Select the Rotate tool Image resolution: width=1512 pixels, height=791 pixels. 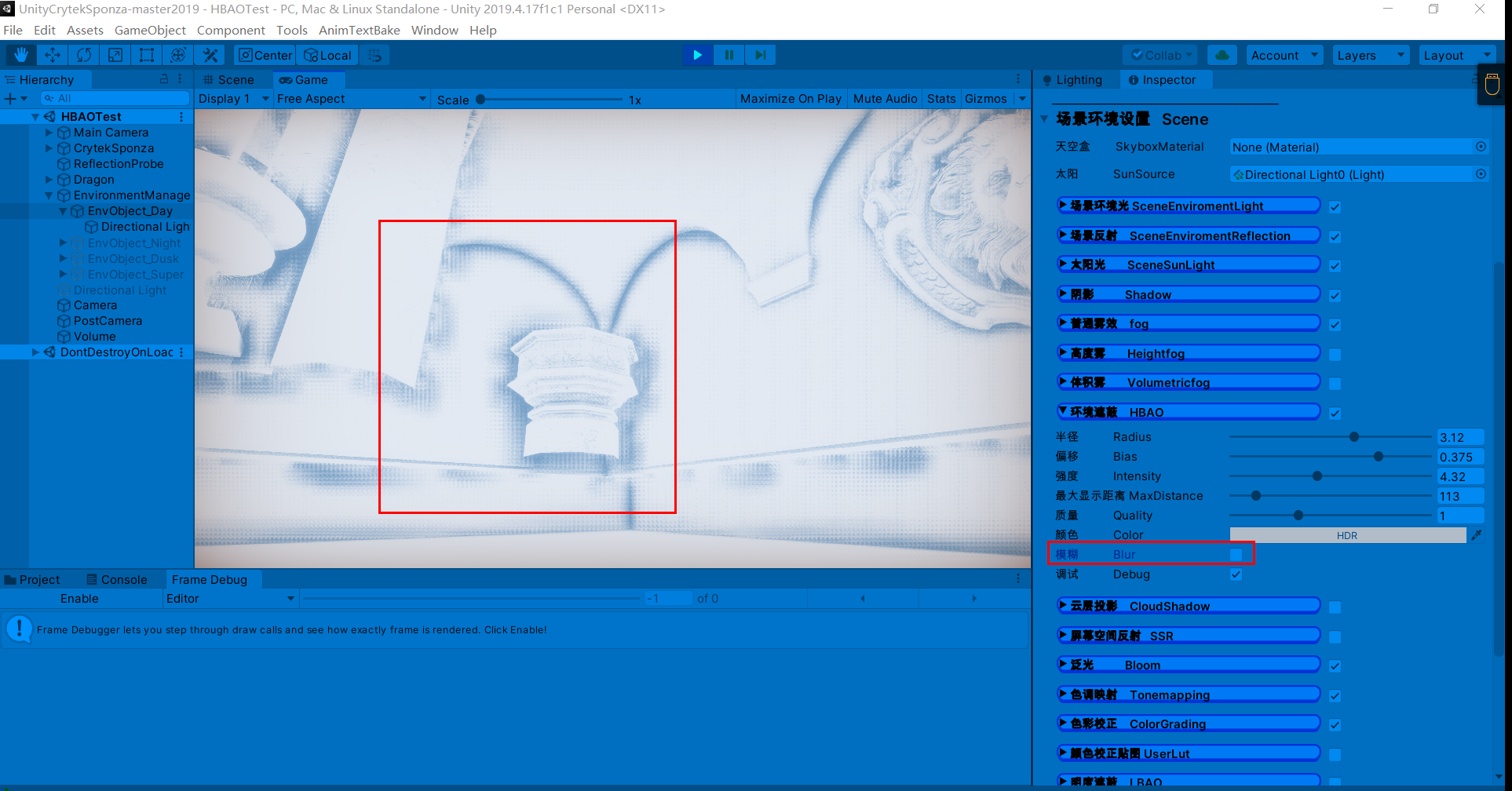[x=84, y=55]
